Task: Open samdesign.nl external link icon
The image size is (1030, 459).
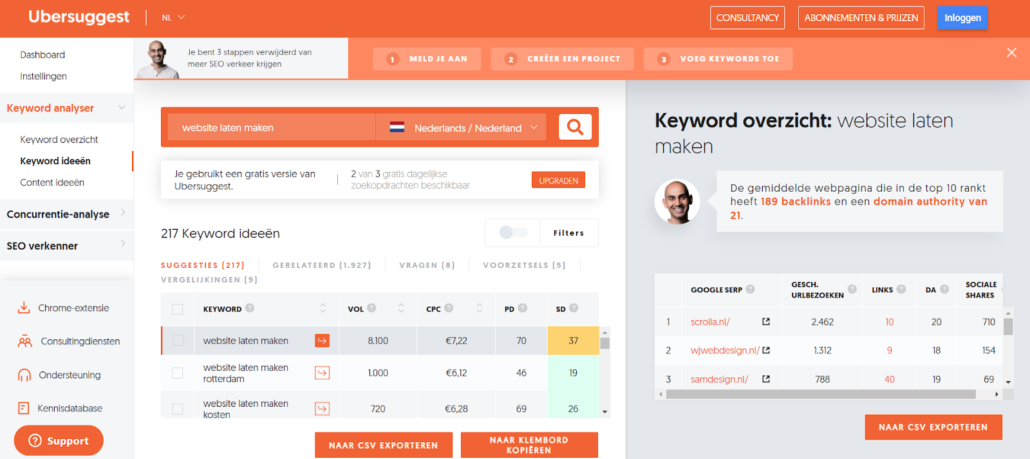Action: [765, 379]
